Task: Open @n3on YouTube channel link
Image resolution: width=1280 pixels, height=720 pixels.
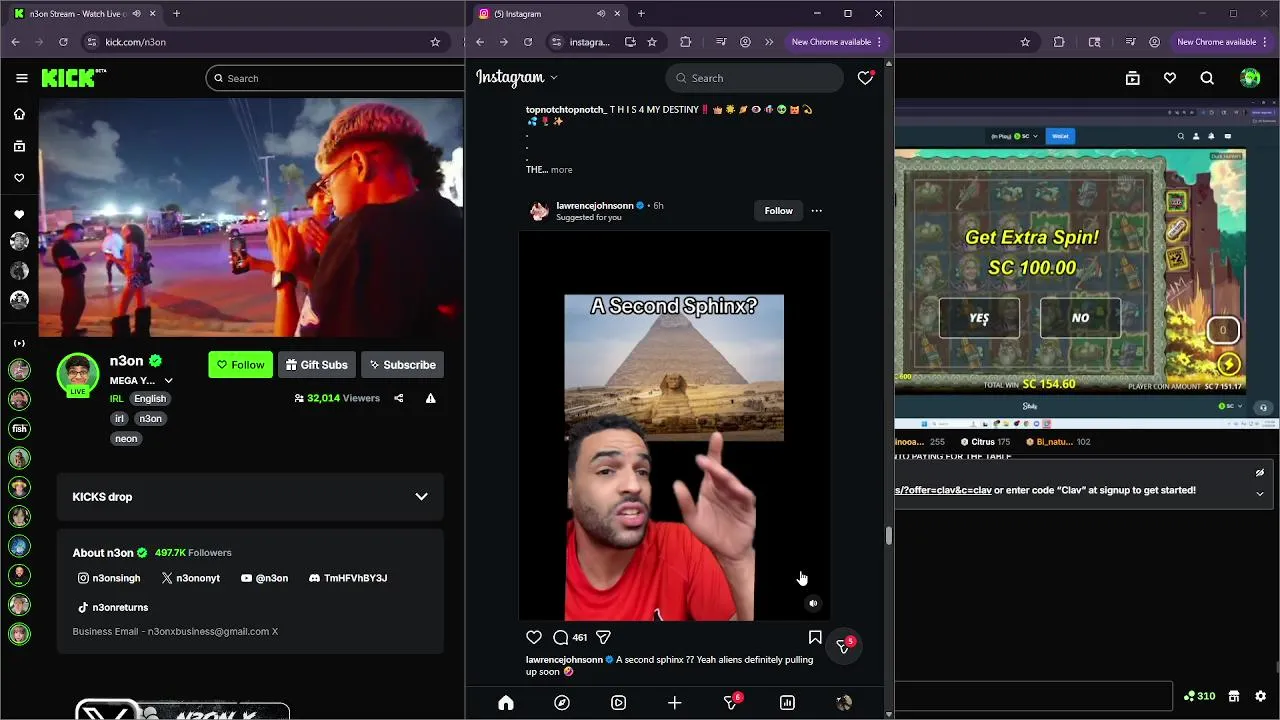Action: coord(264,578)
